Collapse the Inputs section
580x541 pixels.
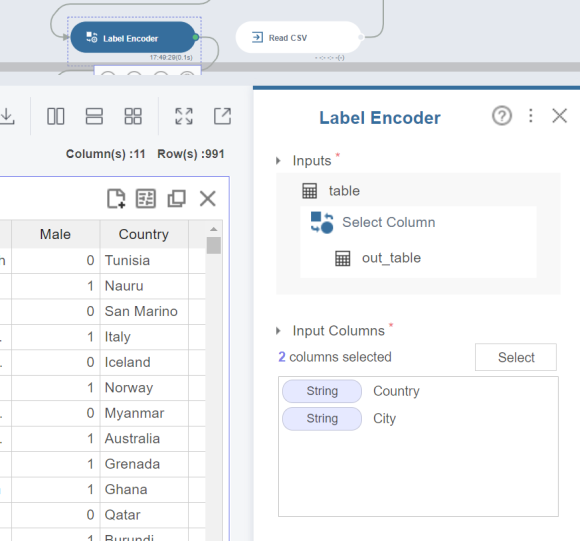click(x=279, y=161)
